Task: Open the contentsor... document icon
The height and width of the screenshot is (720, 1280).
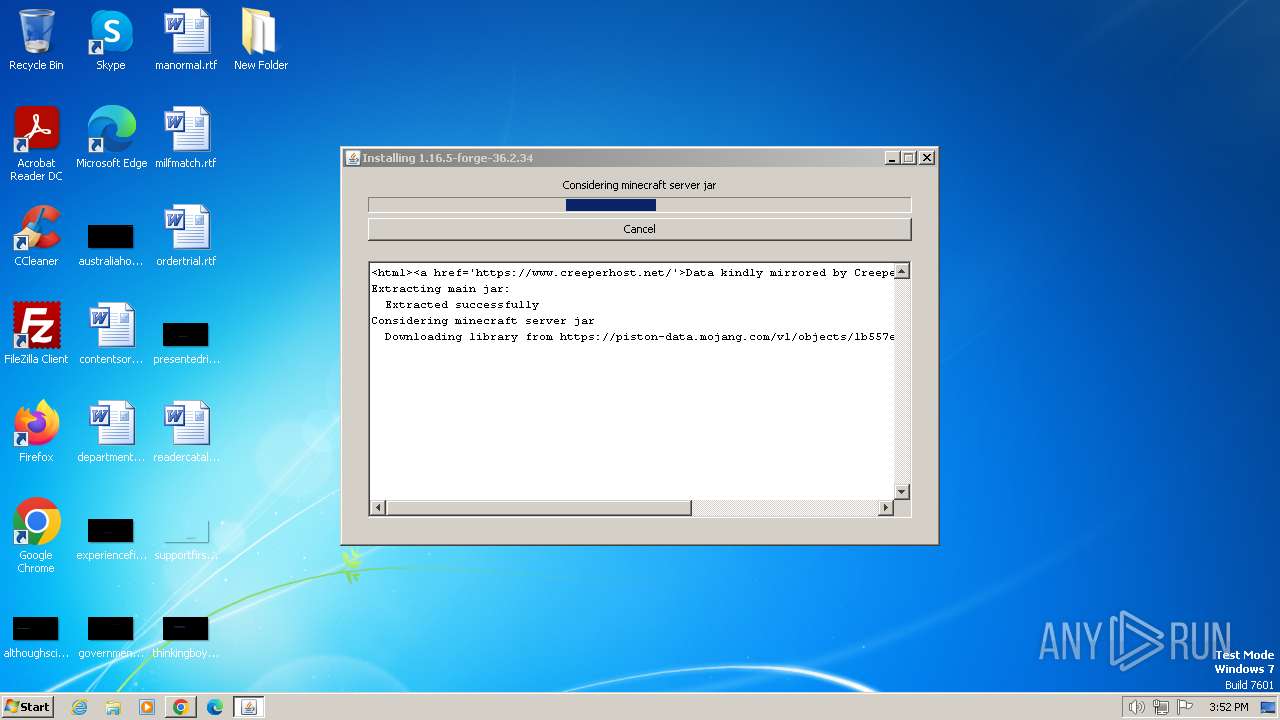Action: coord(111,334)
